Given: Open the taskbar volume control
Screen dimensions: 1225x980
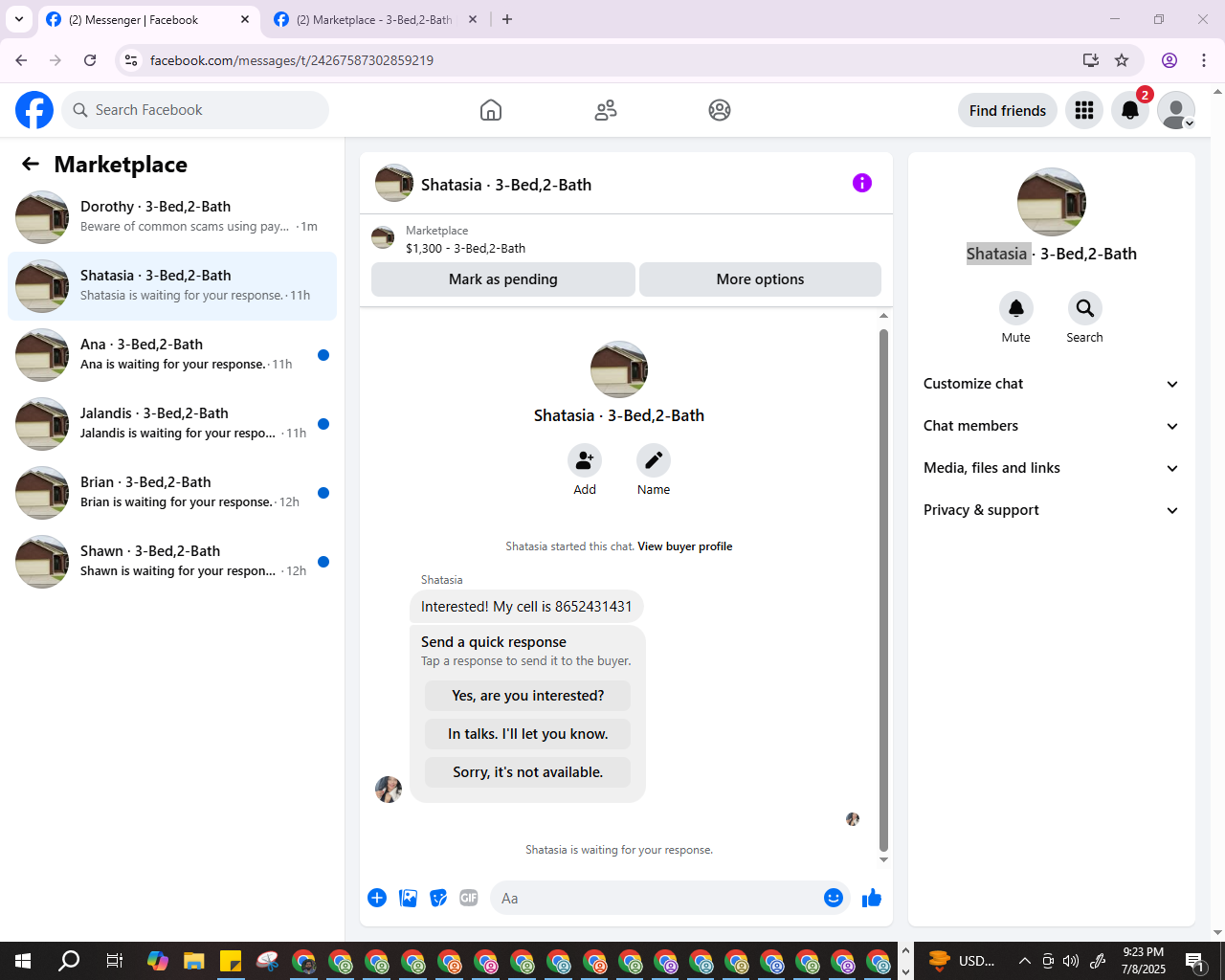Looking at the screenshot, I should point(1071,961).
